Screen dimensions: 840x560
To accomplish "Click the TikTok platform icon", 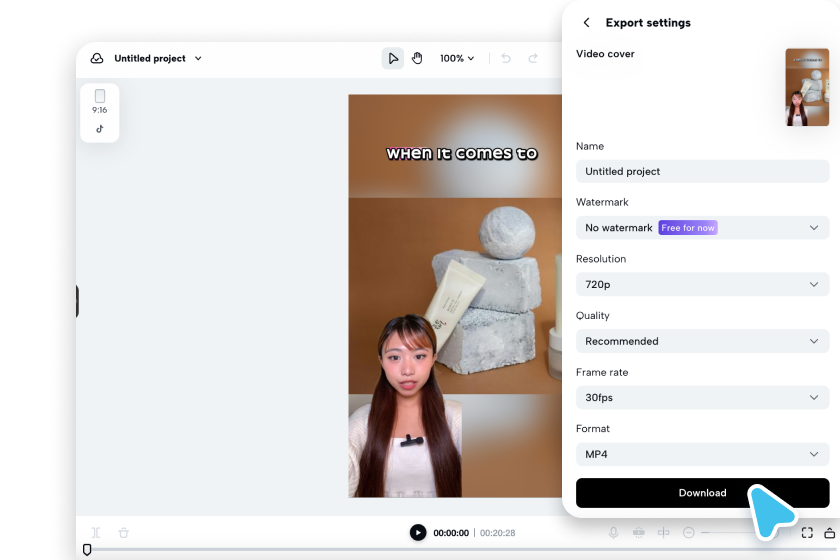I will click(100, 129).
